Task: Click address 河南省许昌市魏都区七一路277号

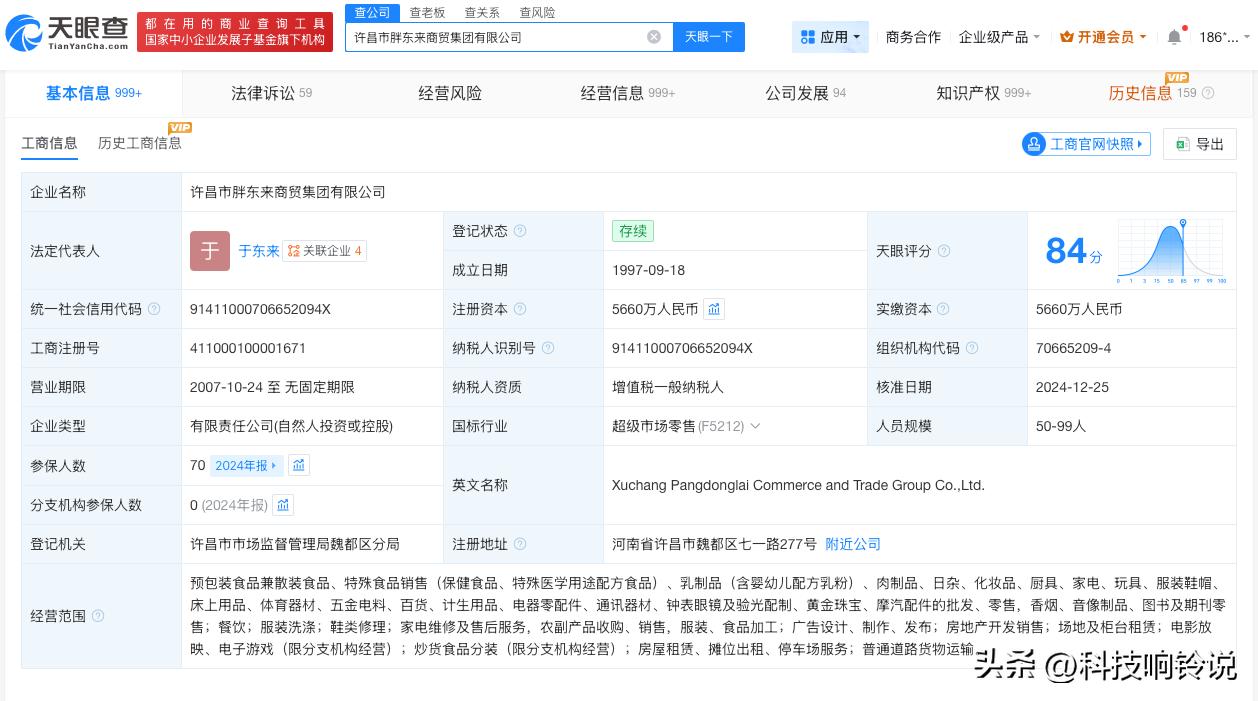Action: 714,544
